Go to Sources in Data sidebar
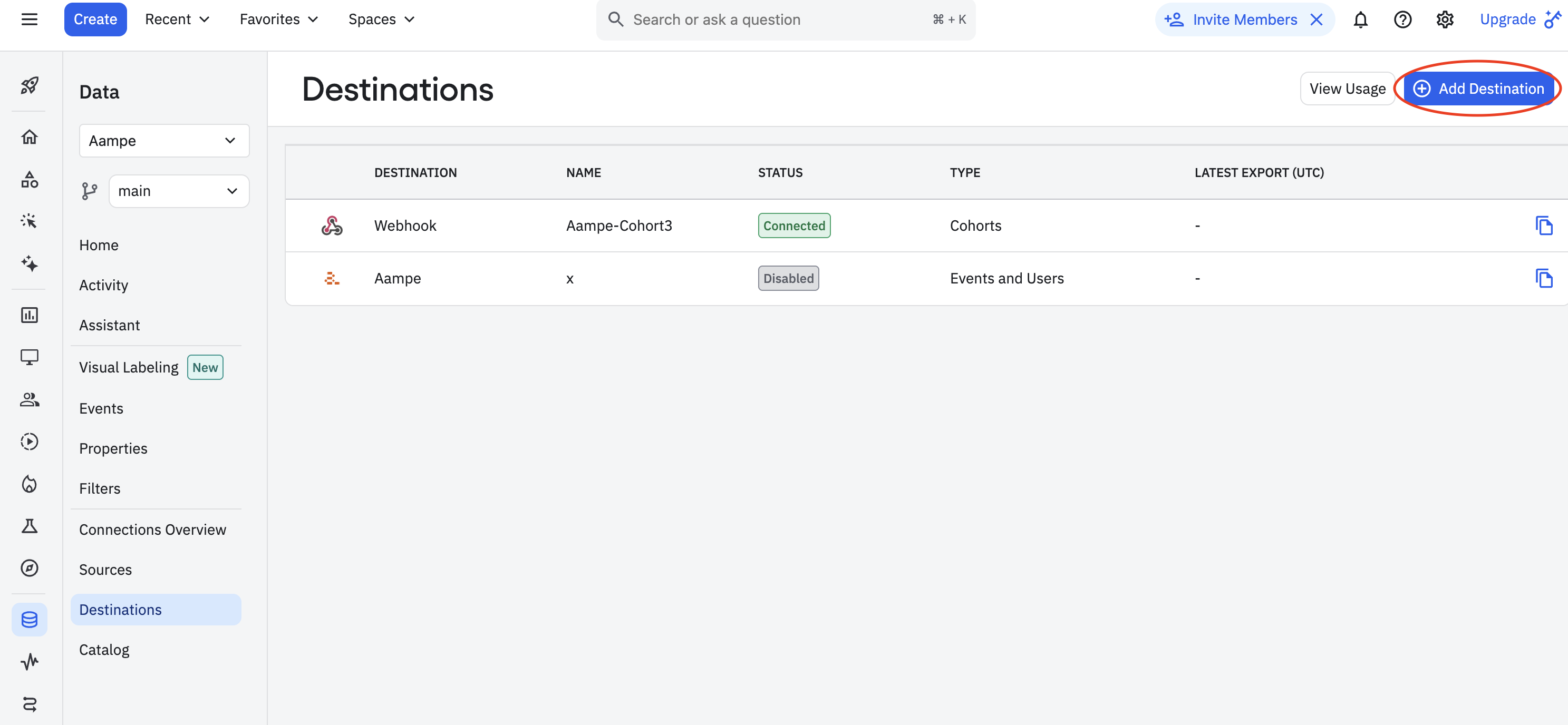This screenshot has height=725, width=1568. click(105, 570)
